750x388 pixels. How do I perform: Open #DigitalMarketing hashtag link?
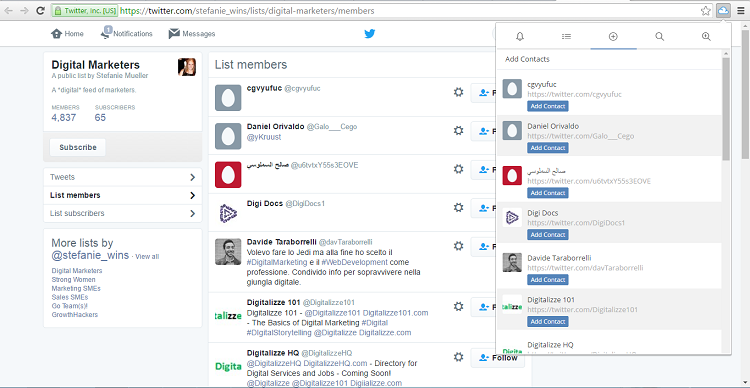(x=276, y=262)
